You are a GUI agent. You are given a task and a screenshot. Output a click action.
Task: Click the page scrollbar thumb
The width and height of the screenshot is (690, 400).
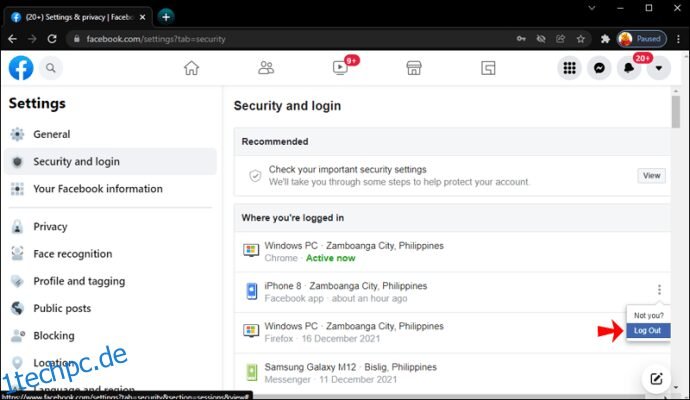[x=675, y=112]
